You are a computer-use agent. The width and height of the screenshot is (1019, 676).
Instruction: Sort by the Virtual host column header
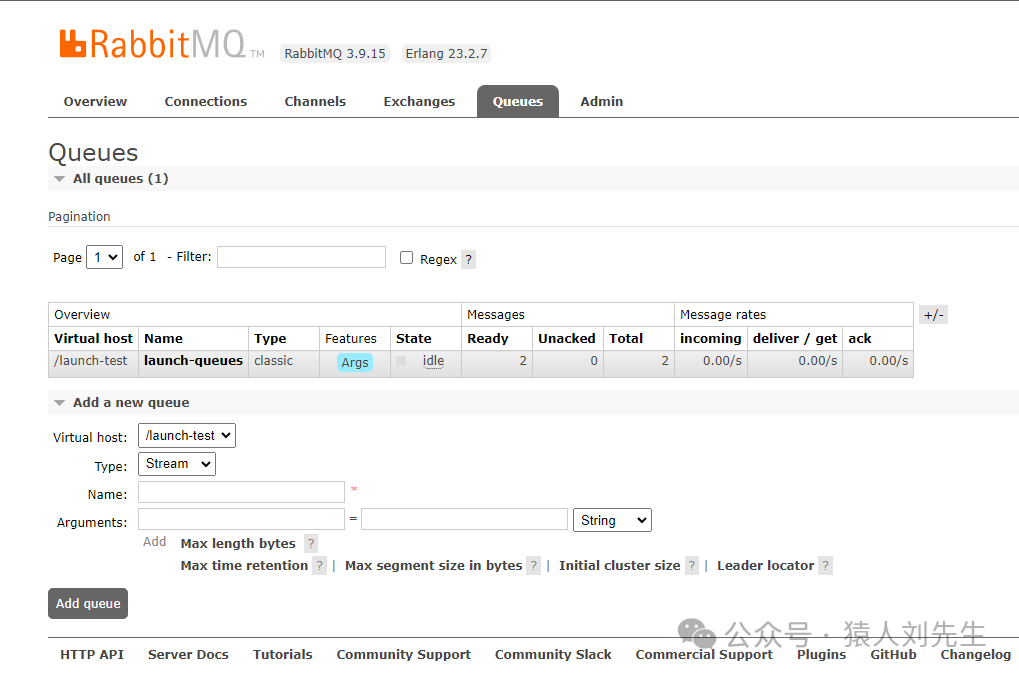[94, 339]
